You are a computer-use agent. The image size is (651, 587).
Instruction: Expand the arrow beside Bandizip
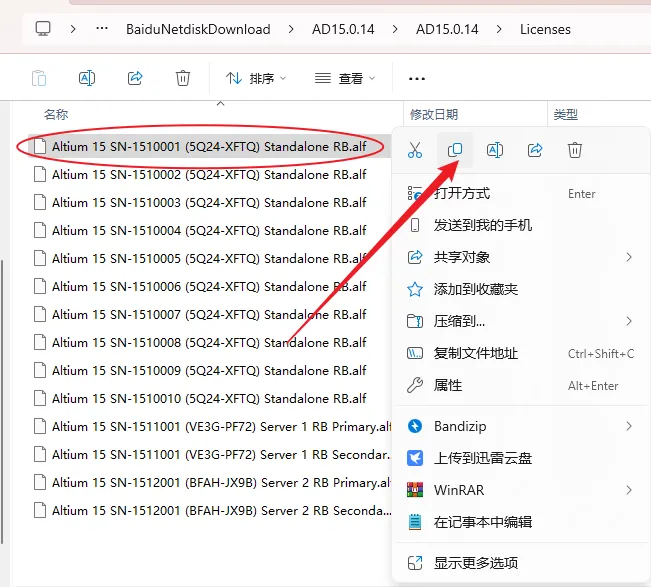[x=629, y=426]
